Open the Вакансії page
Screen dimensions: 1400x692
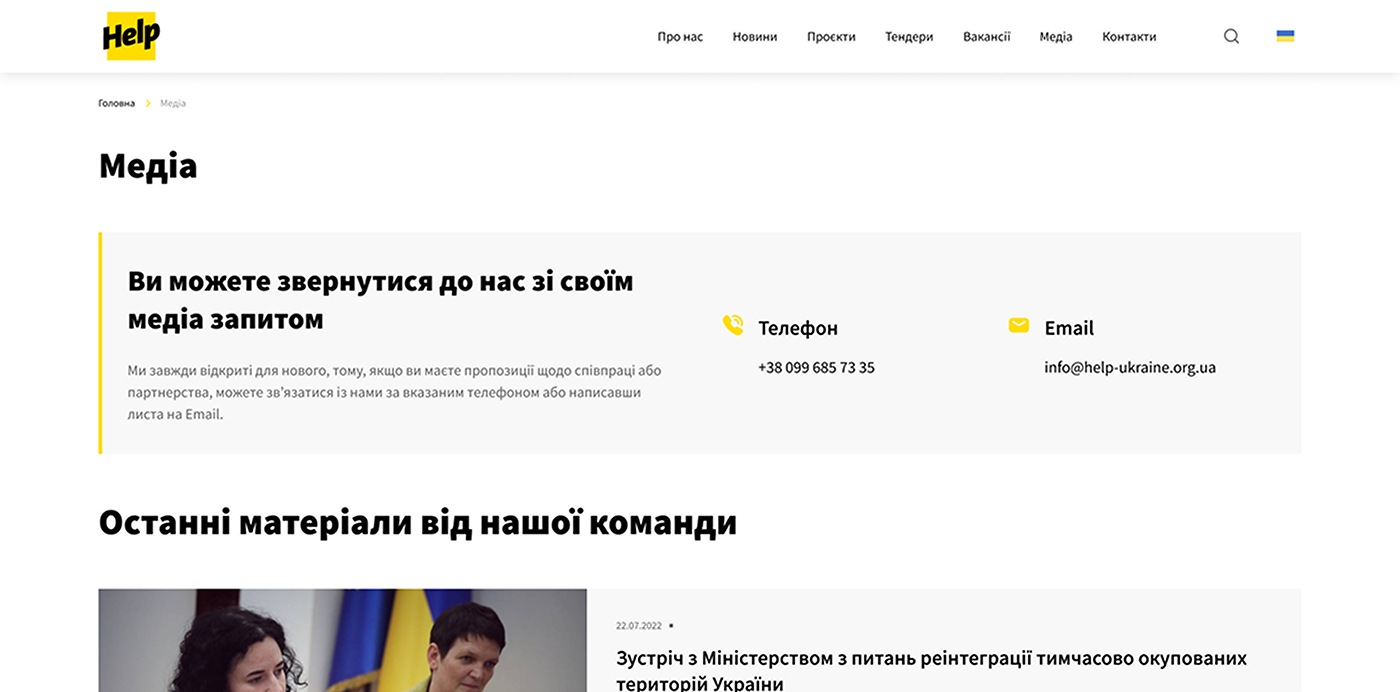(986, 37)
